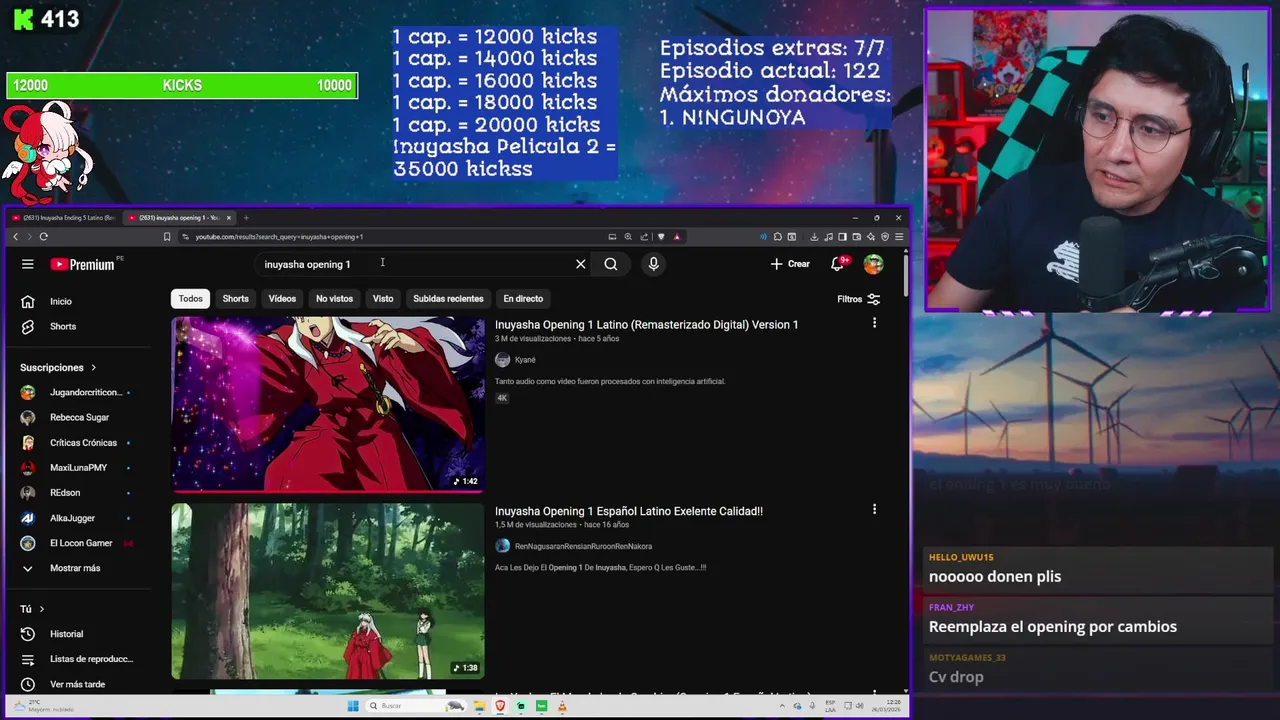Screen dimensions: 1280x720
Task: Open MaxiLunaPMY subscription channel
Action: coord(76,468)
